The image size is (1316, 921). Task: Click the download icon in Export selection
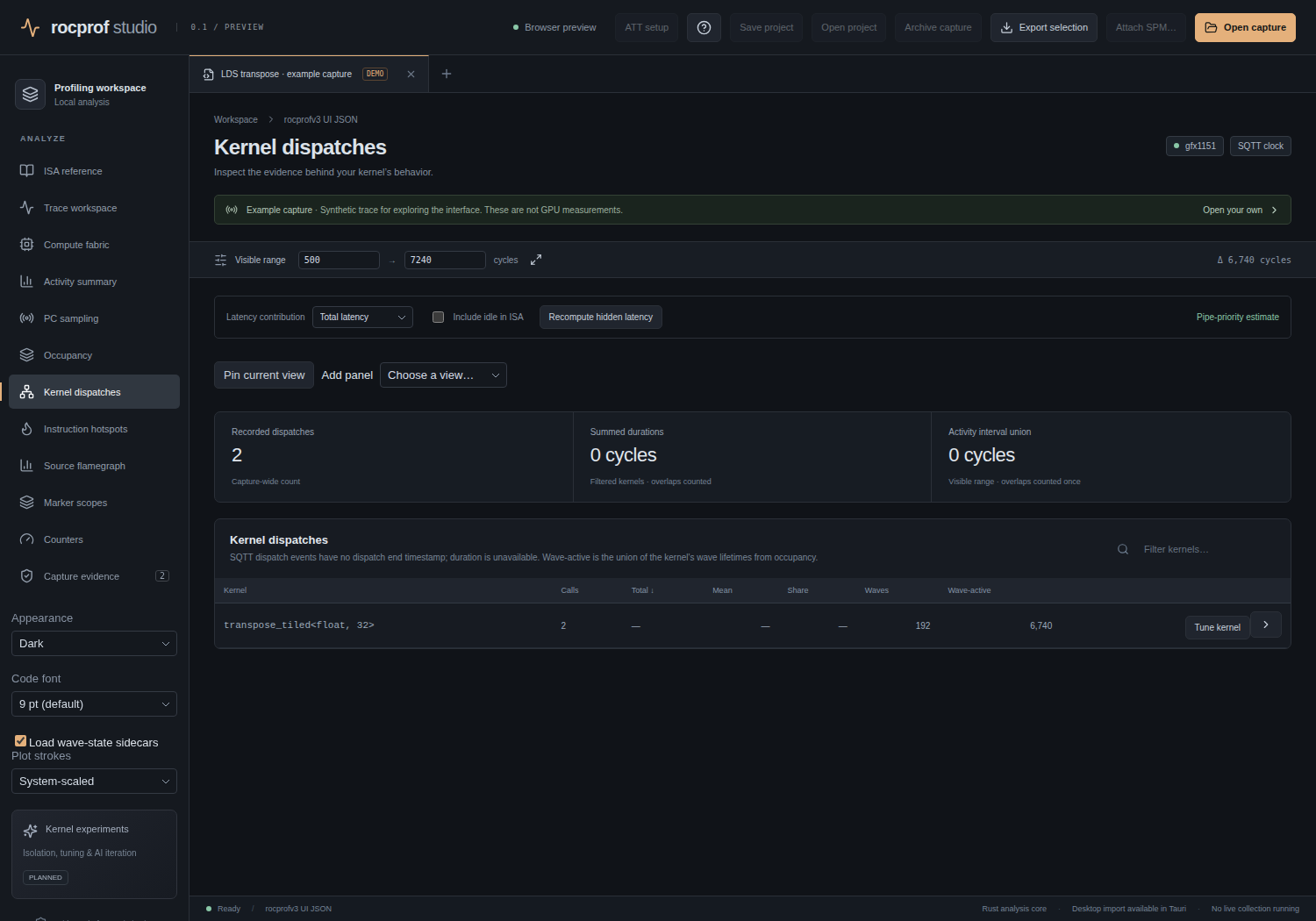pos(1007,27)
